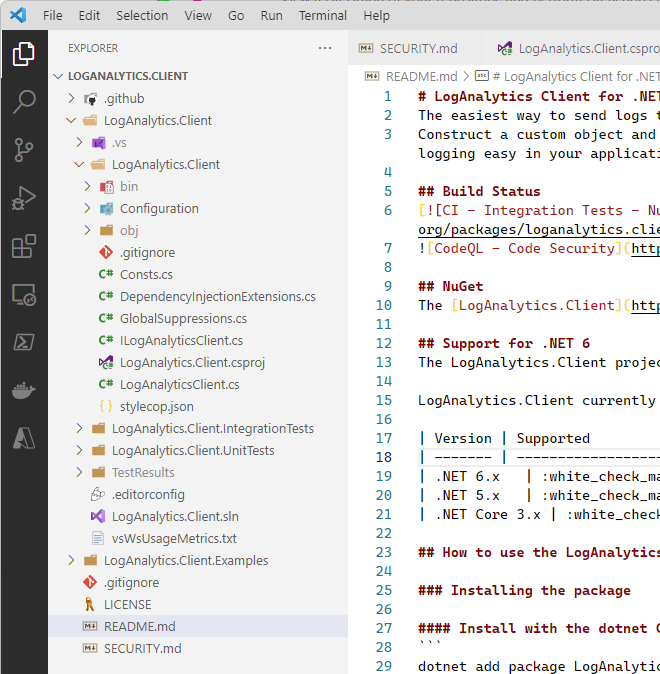Click README.md in the breadcrumb path
Viewport: 660px width, 674px height.
(x=421, y=76)
